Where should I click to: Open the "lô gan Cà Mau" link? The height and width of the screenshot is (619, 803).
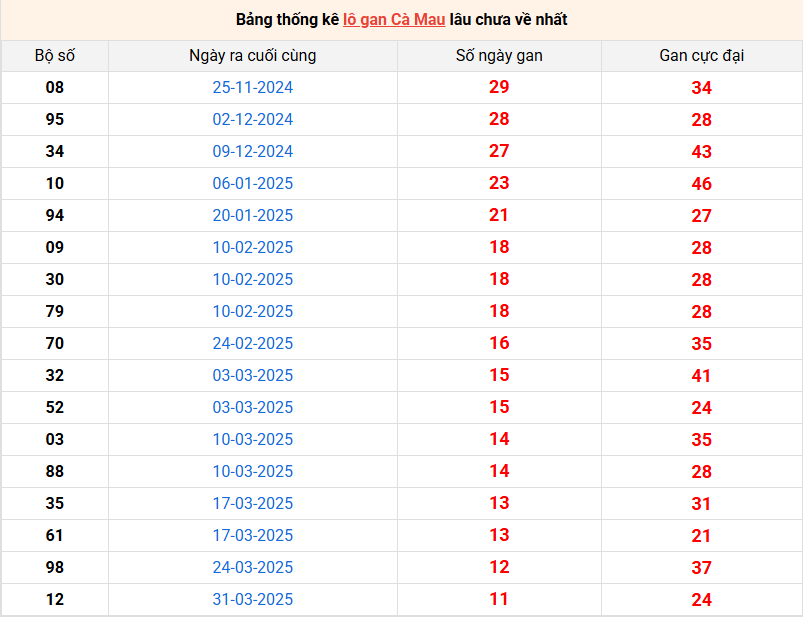coord(393,19)
